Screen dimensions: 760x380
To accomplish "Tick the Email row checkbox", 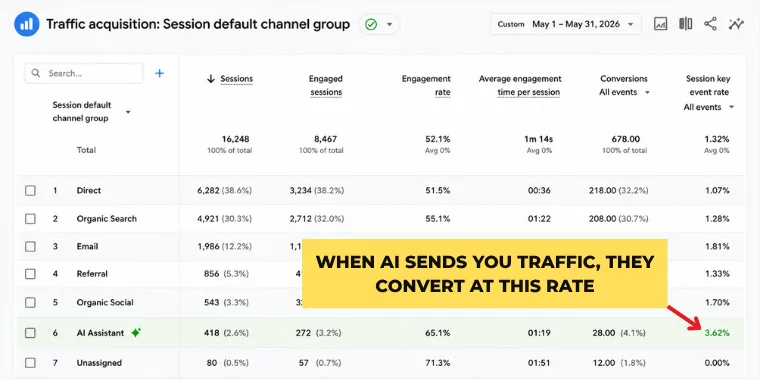I will (30, 246).
